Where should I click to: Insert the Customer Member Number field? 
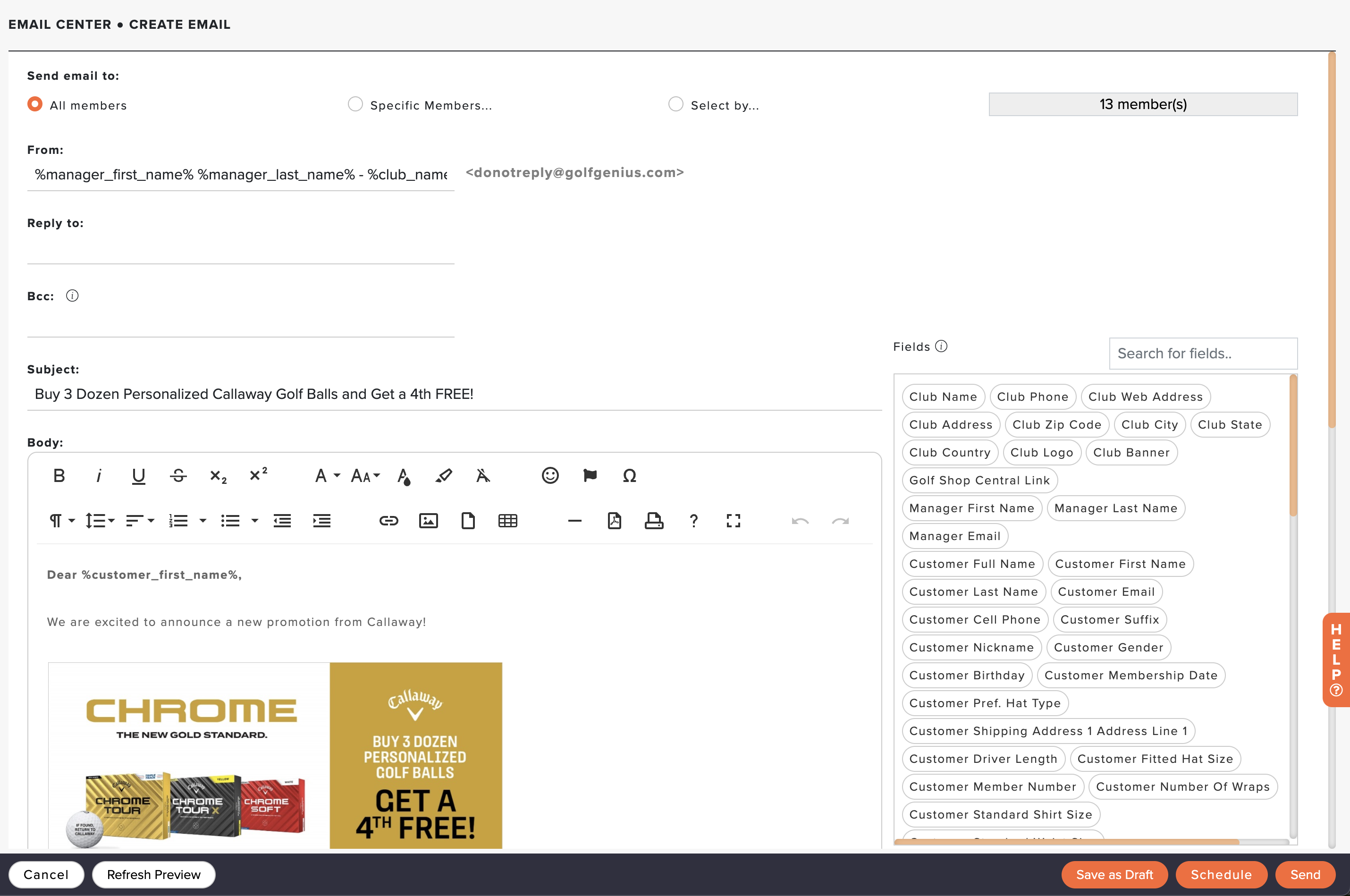tap(993, 787)
